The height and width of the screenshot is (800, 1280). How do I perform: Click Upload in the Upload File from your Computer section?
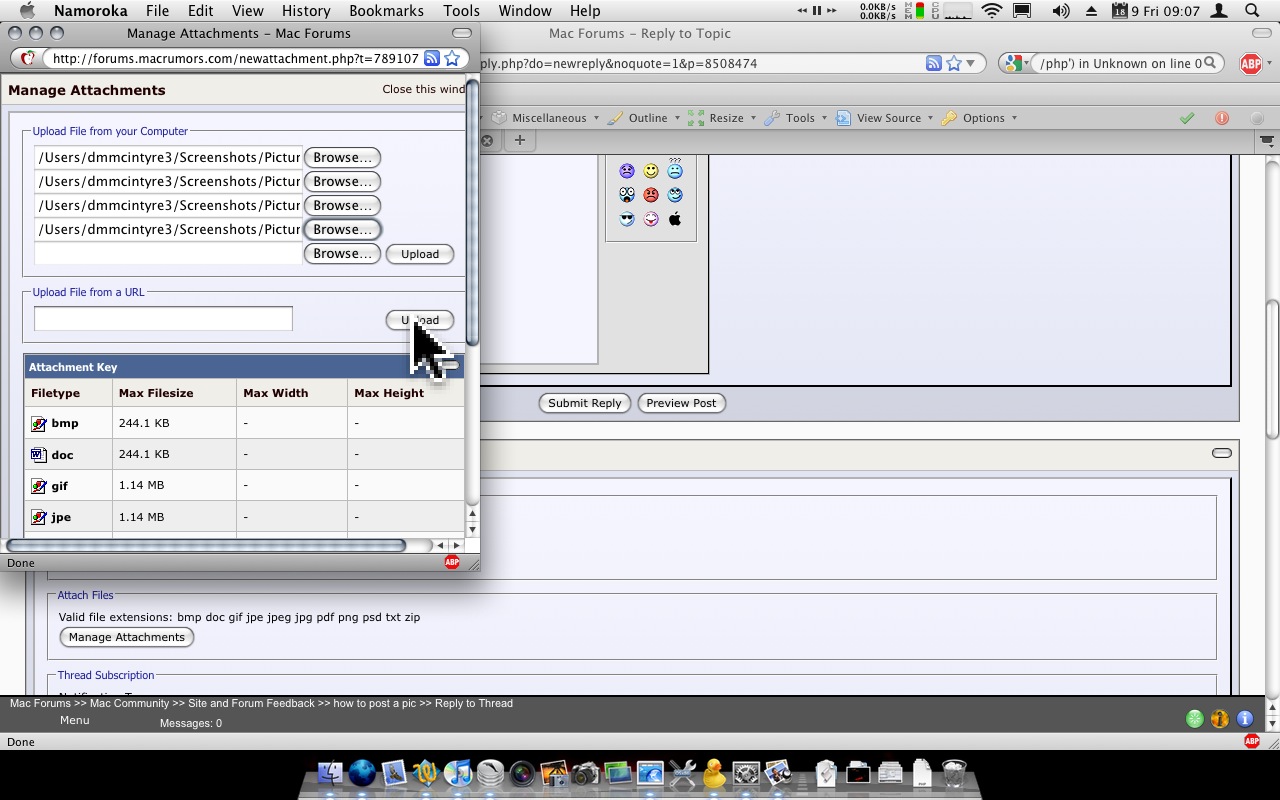click(420, 254)
